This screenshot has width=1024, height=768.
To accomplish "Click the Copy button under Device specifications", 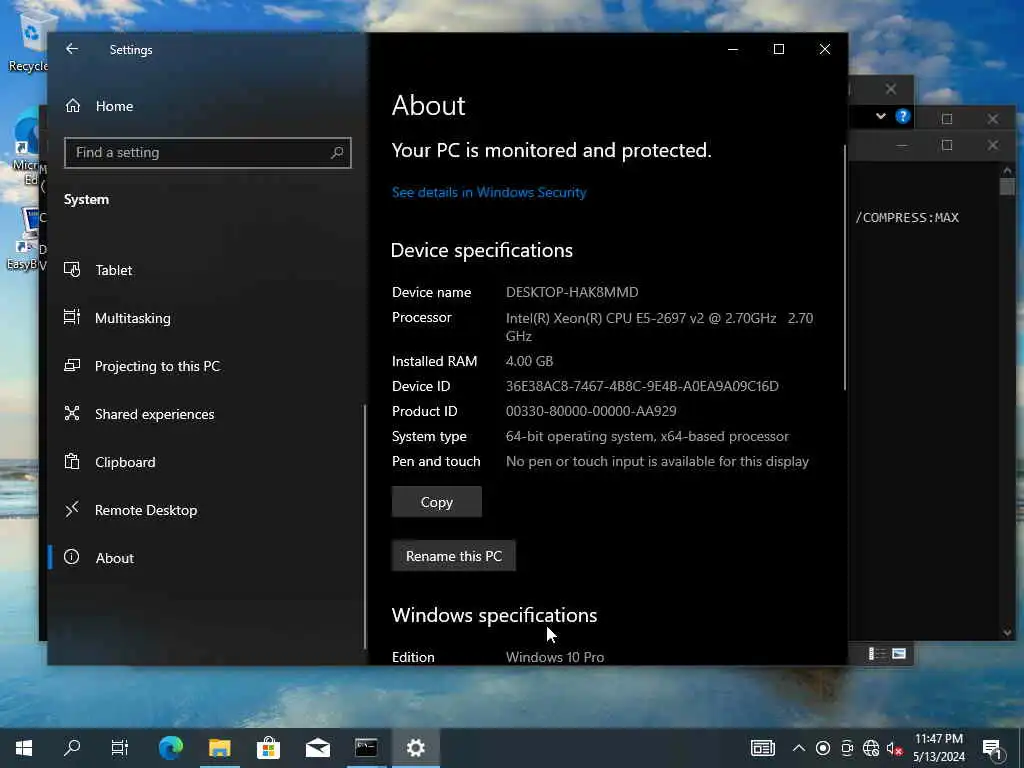I will point(436,502).
